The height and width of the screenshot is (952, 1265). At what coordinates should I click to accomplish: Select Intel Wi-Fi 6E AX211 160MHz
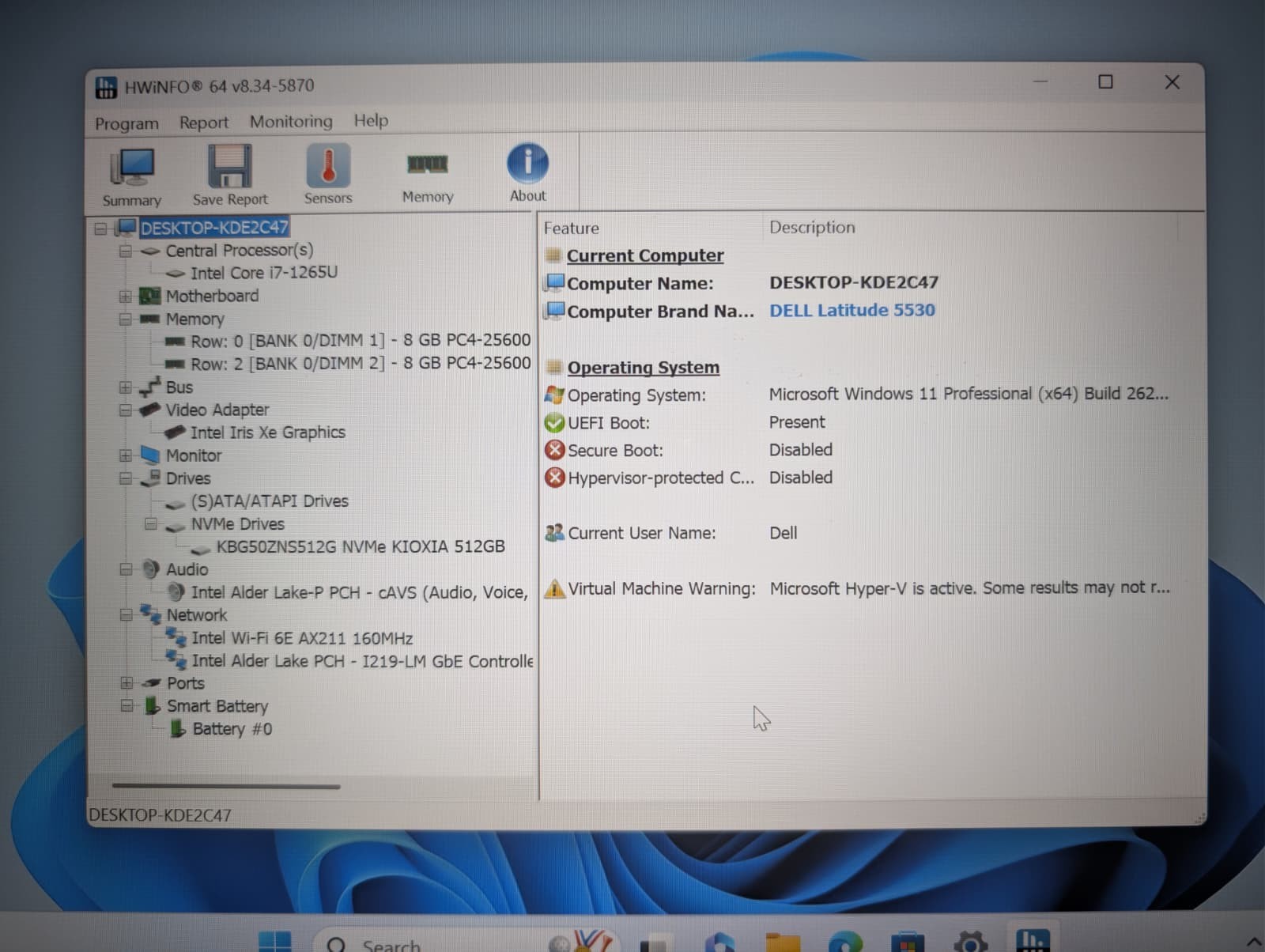coord(302,638)
